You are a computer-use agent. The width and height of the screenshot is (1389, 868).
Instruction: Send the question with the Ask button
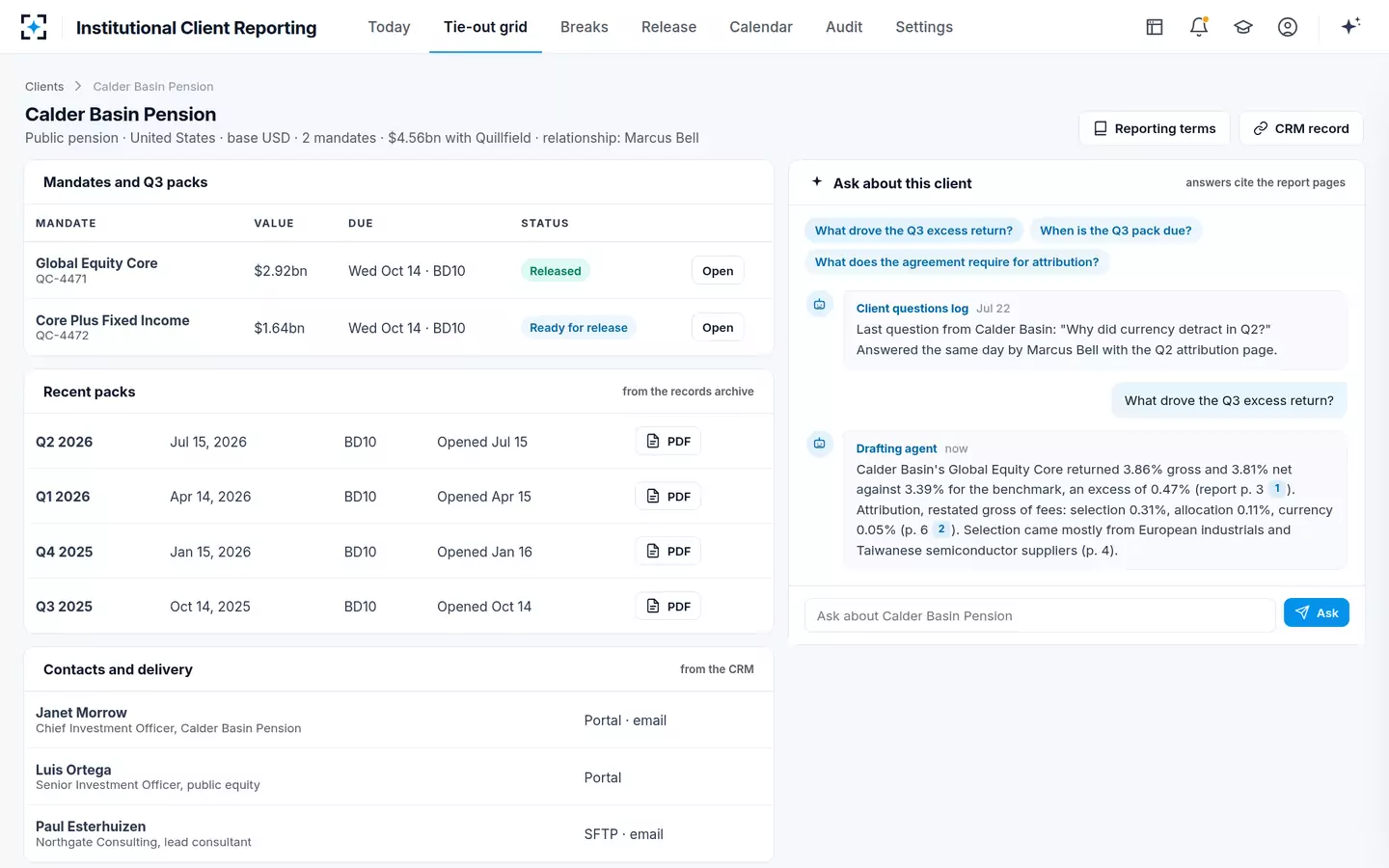[1317, 613]
